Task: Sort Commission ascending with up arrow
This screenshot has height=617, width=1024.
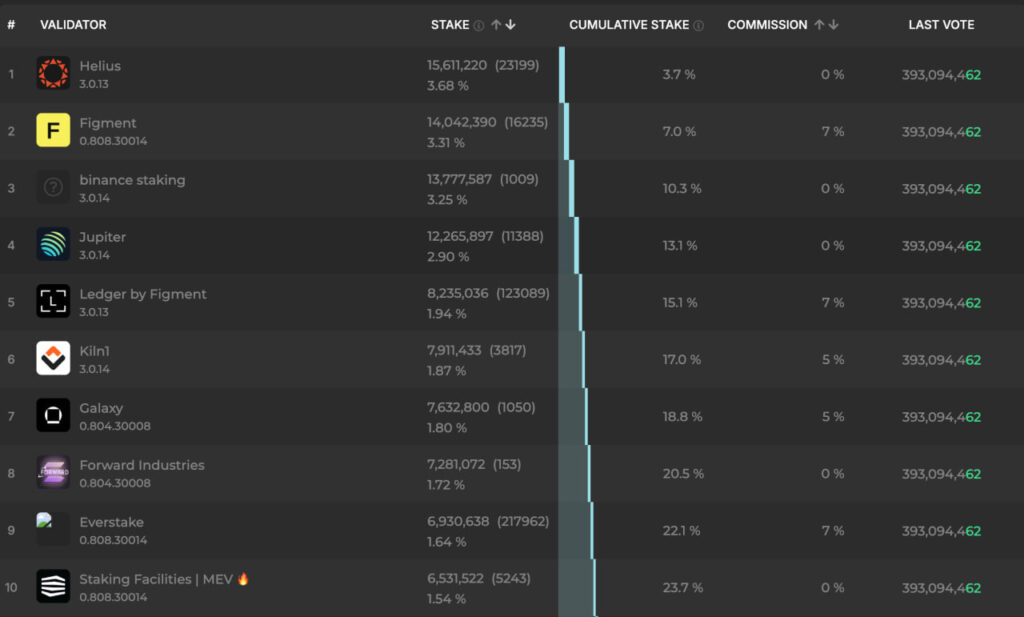Action: click(x=820, y=25)
